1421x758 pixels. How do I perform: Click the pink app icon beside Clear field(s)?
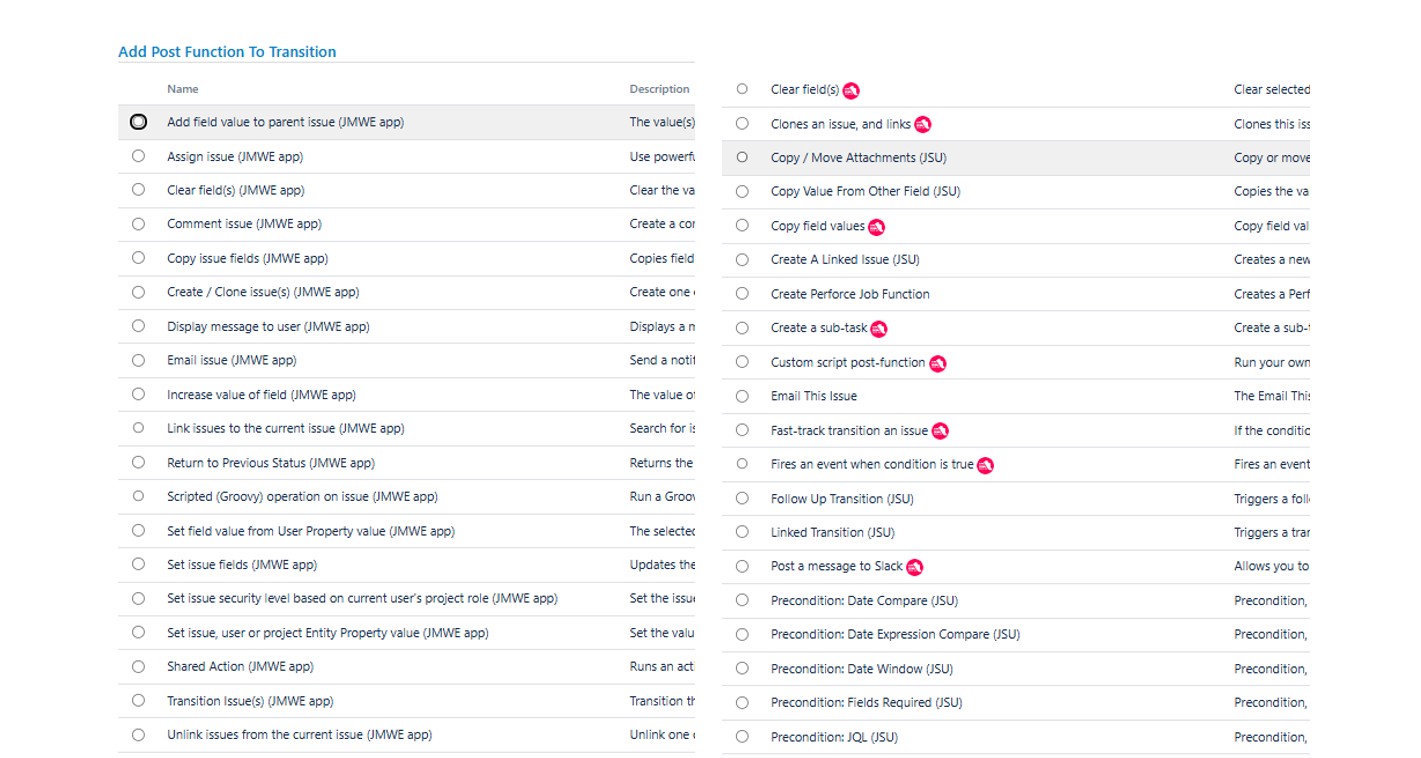851,90
